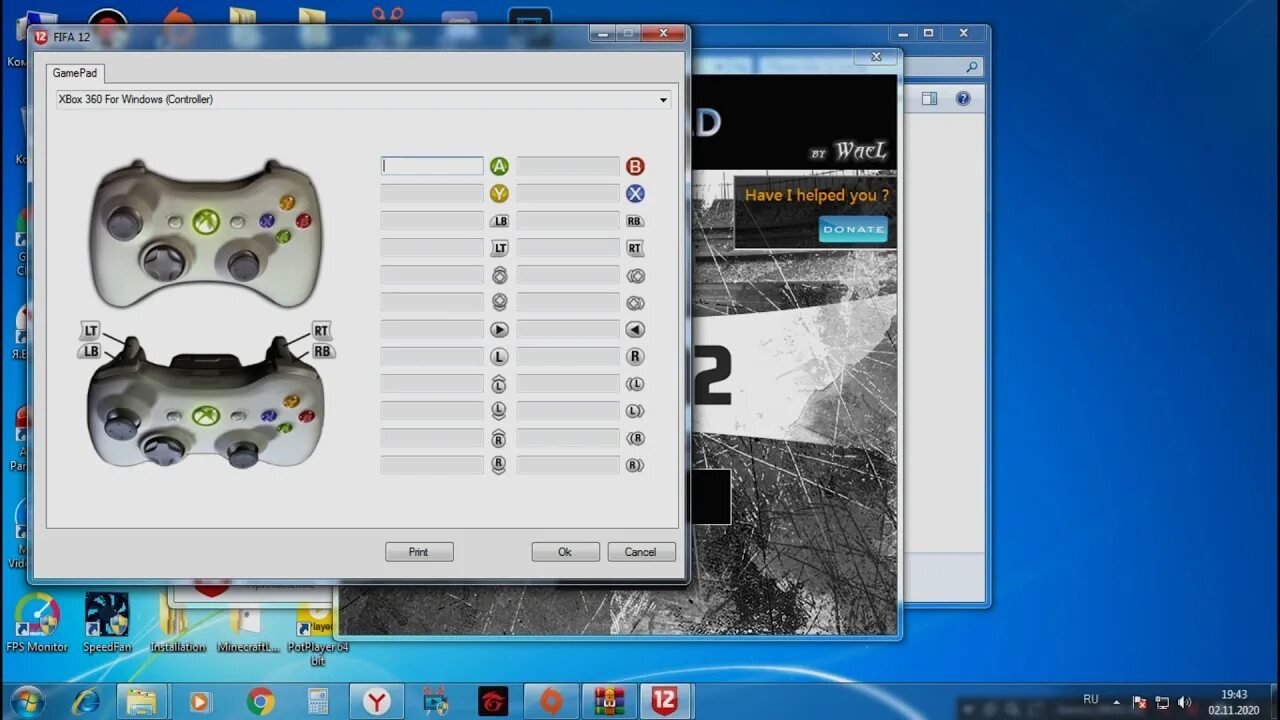
Task: Click the input field for X button
Action: 568,193
